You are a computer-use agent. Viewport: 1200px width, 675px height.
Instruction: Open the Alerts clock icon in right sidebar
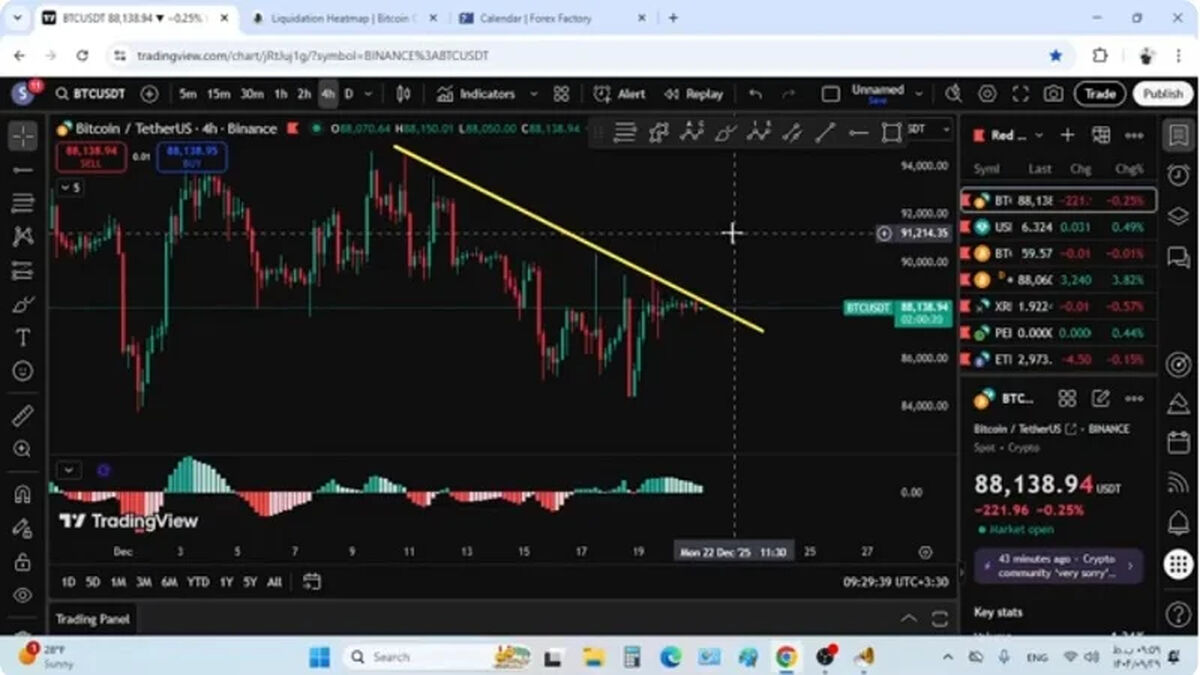point(1178,175)
